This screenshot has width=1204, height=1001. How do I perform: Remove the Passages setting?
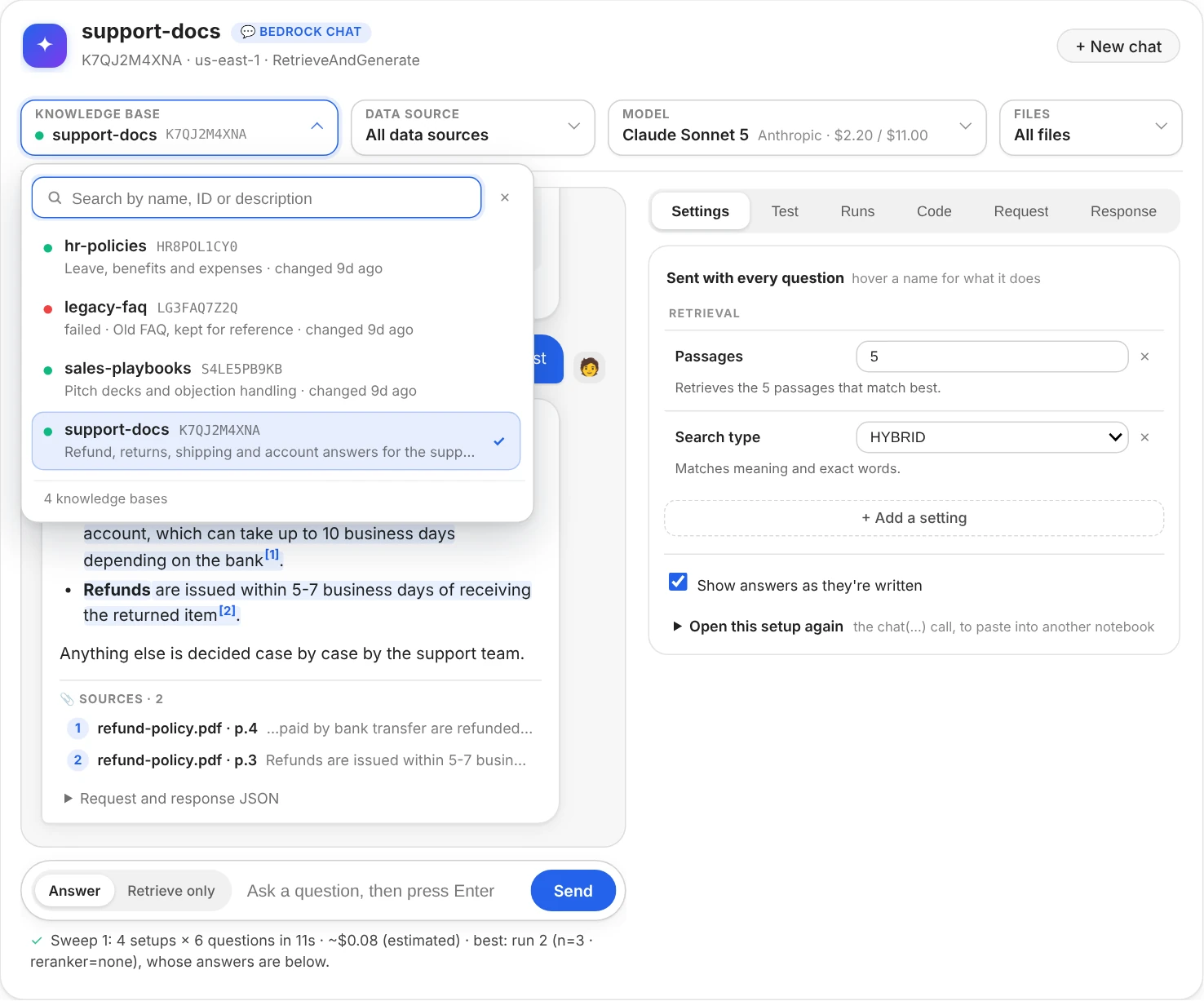tap(1144, 357)
